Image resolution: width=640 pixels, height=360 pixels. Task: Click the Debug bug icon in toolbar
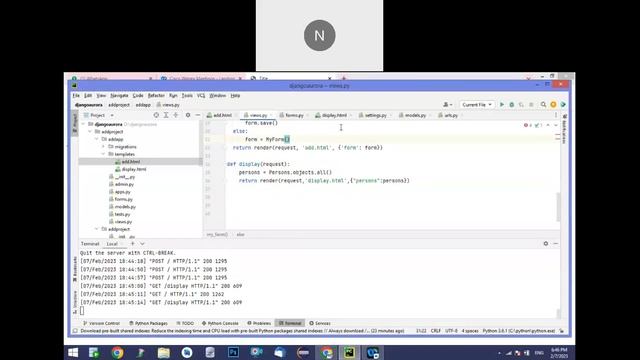tap(511, 105)
